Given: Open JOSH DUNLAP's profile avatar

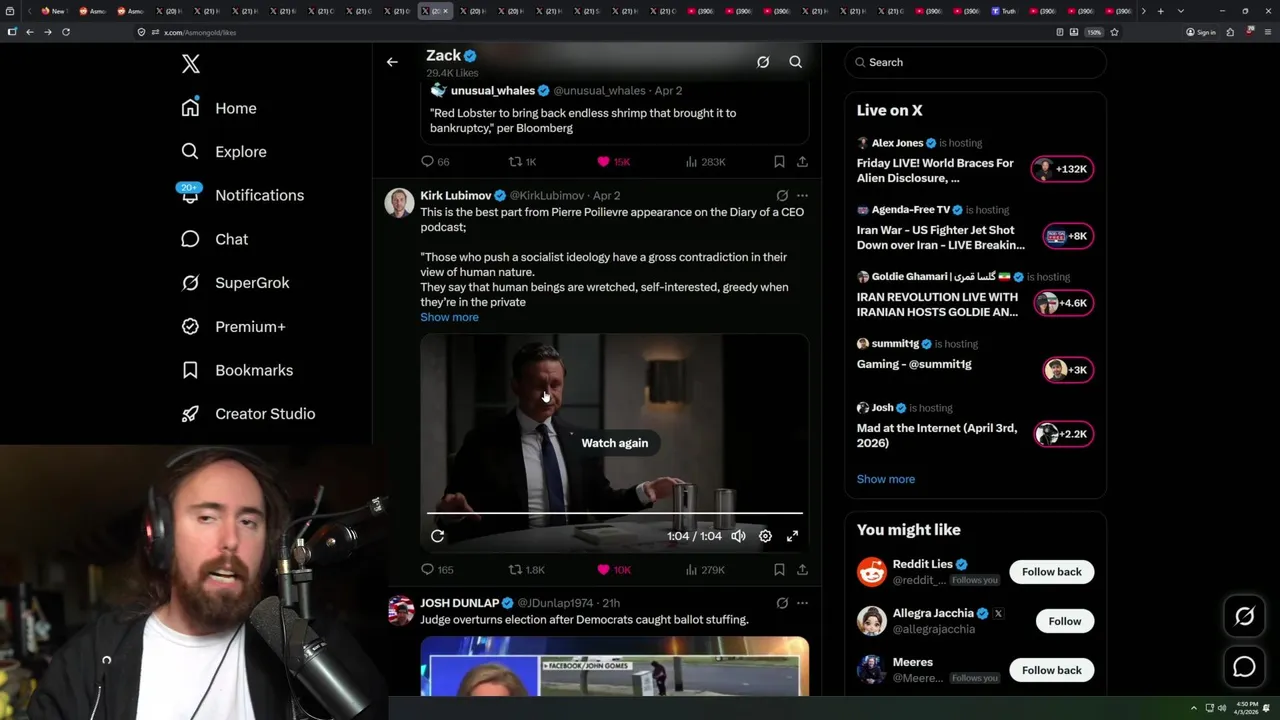Looking at the screenshot, I should [400, 610].
